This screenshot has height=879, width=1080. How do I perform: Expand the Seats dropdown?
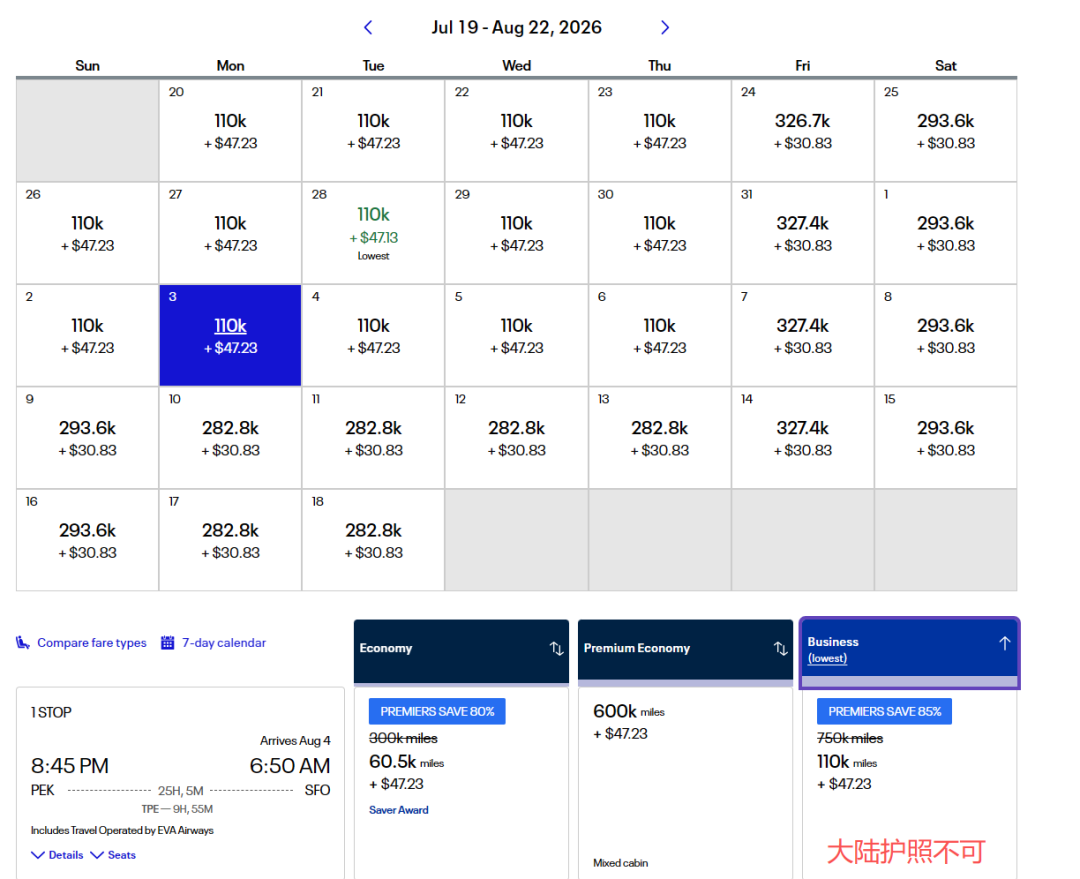97,855
